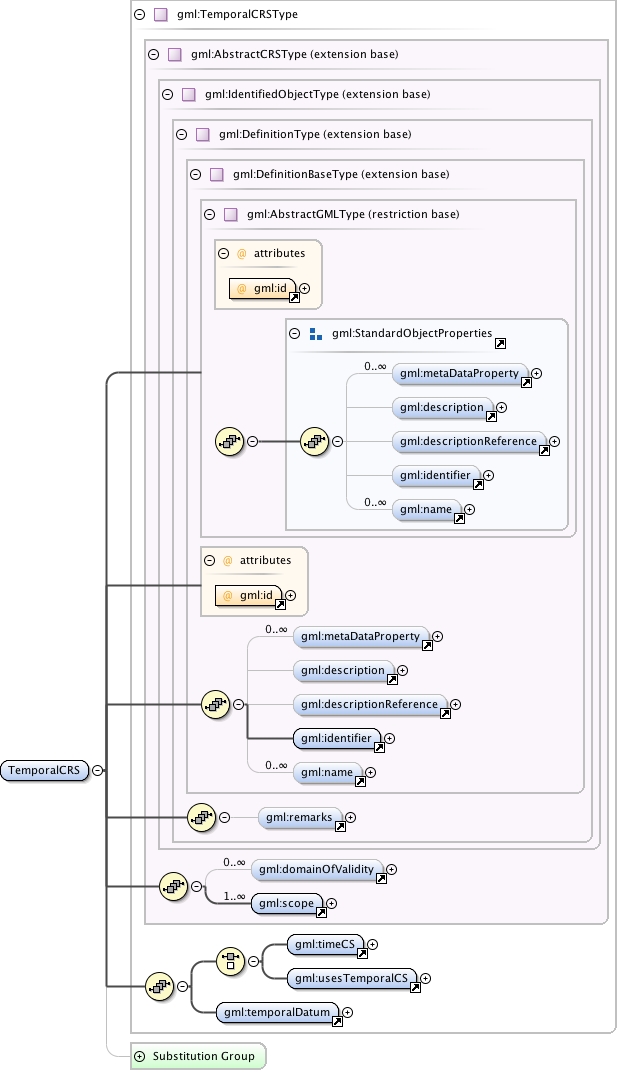Expand the plus beside gml:domainOfValidity
This screenshot has height=1073, width=618.
tap(391, 869)
